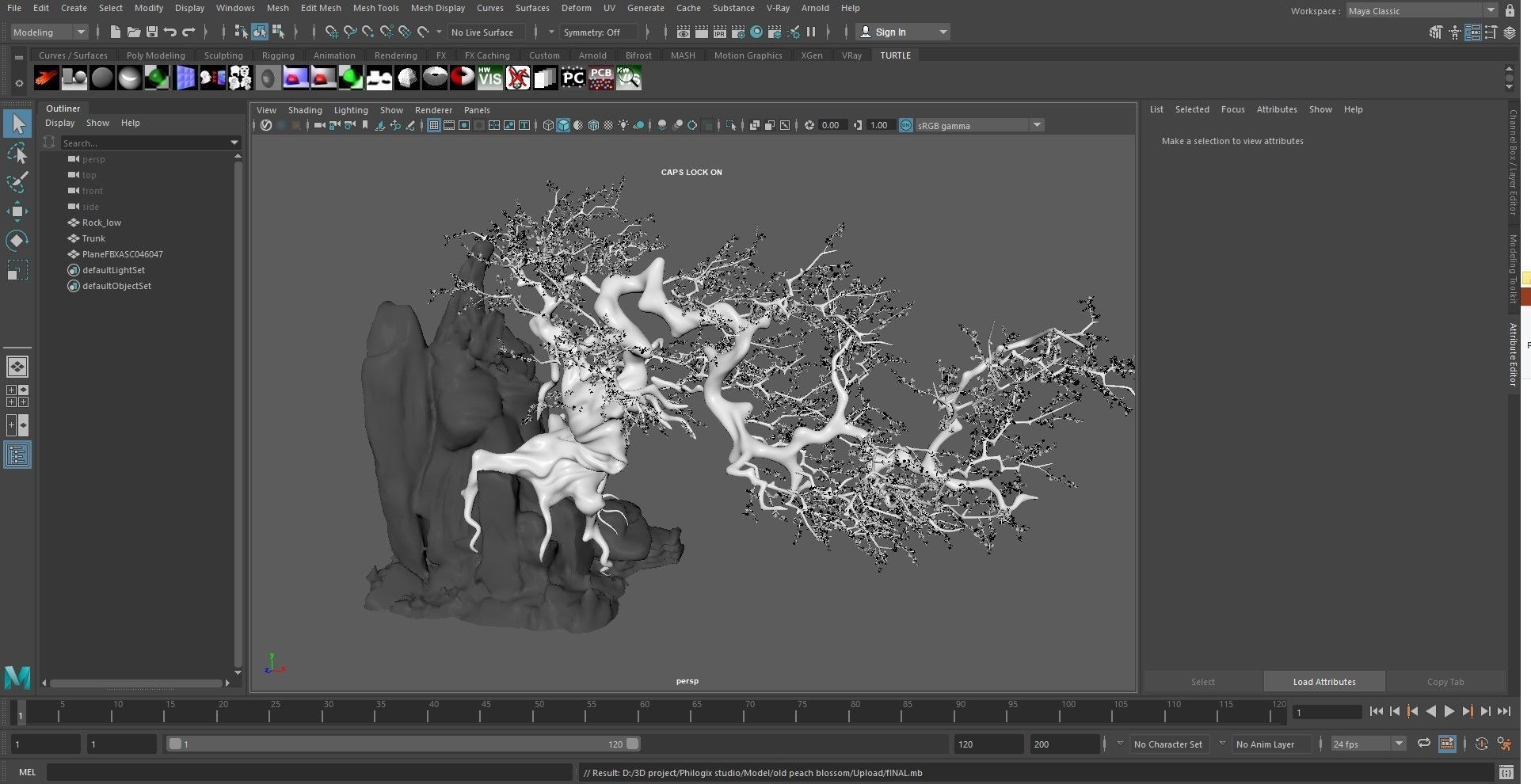This screenshot has width=1531, height=784.
Task: Select the Lasso tool in the toolbox
Action: [17, 152]
